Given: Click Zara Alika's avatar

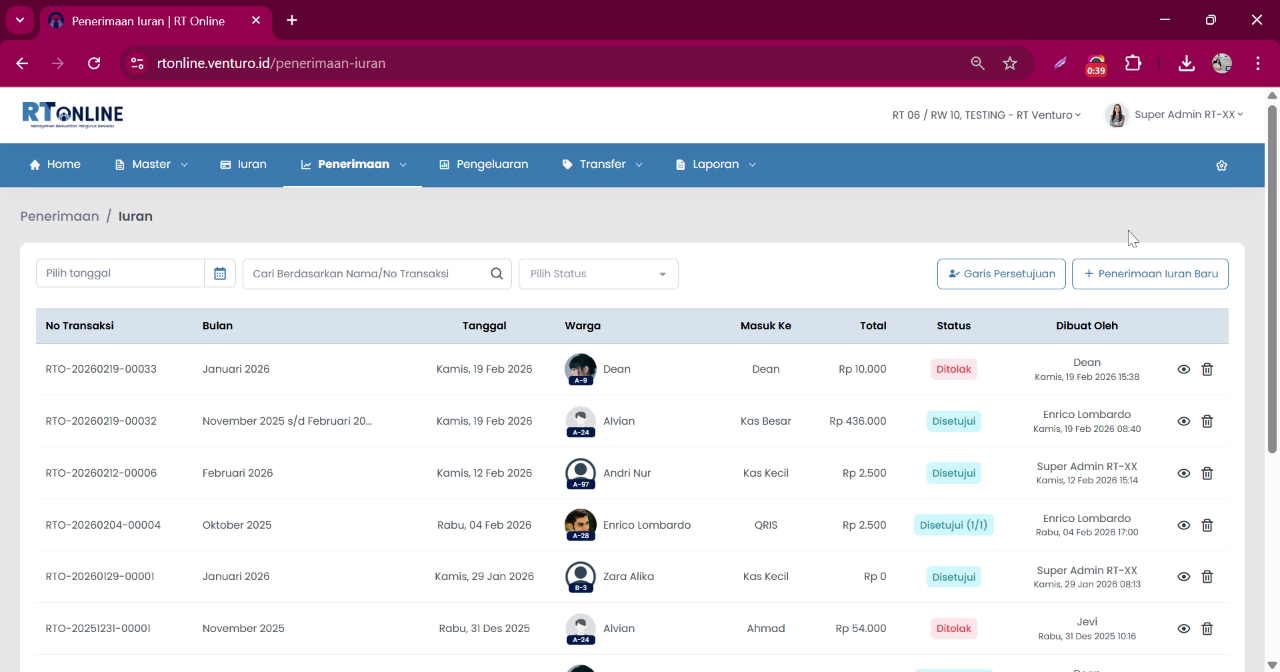Looking at the screenshot, I should point(580,577).
